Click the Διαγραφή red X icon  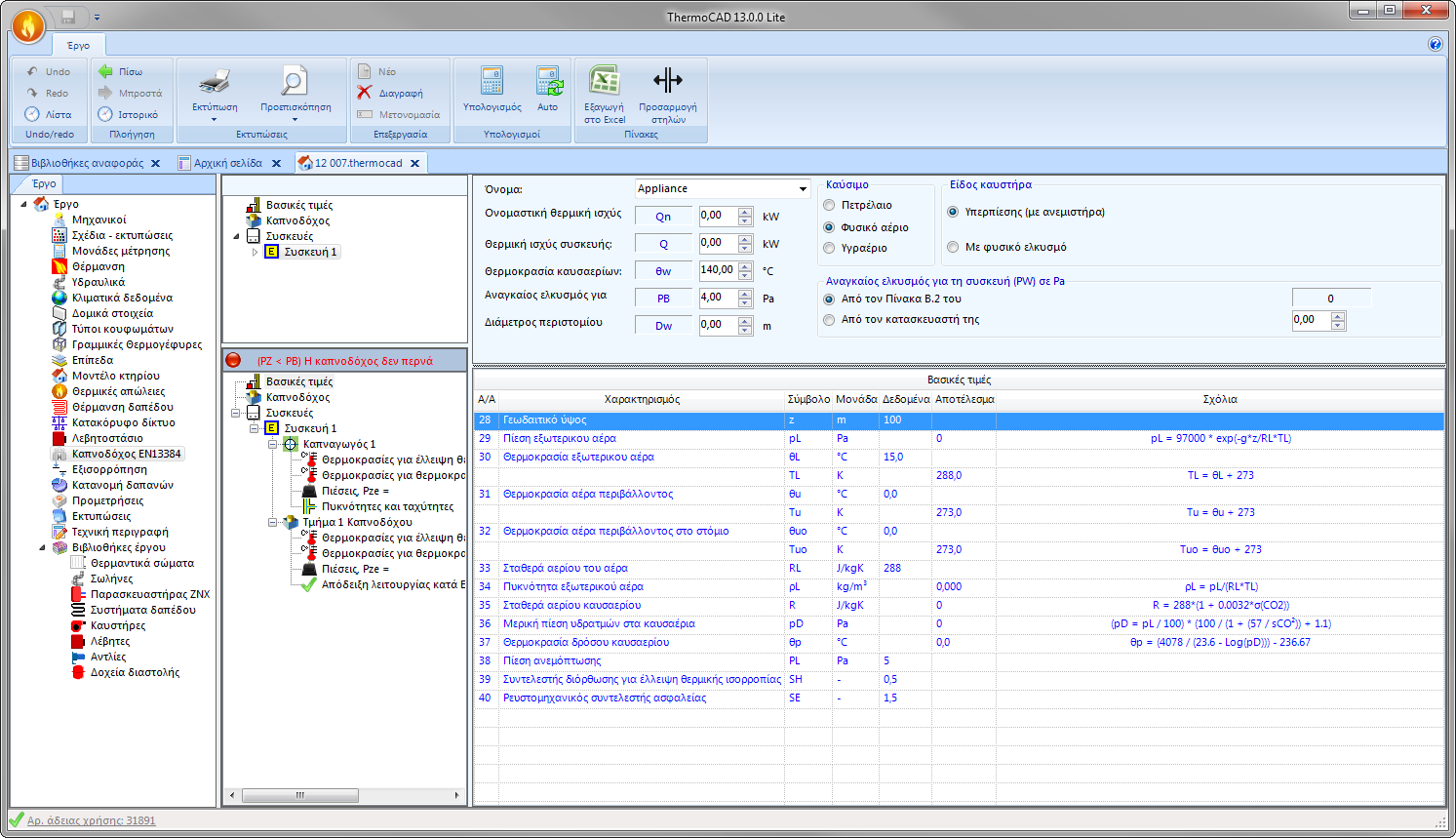[365, 93]
